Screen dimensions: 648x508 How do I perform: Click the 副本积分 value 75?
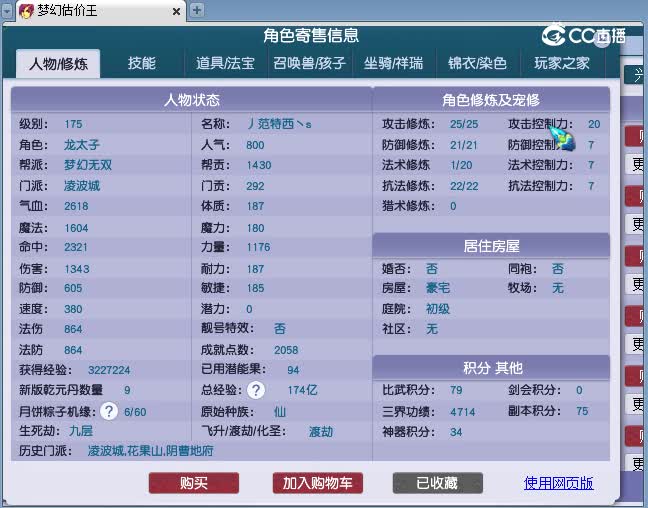click(582, 411)
